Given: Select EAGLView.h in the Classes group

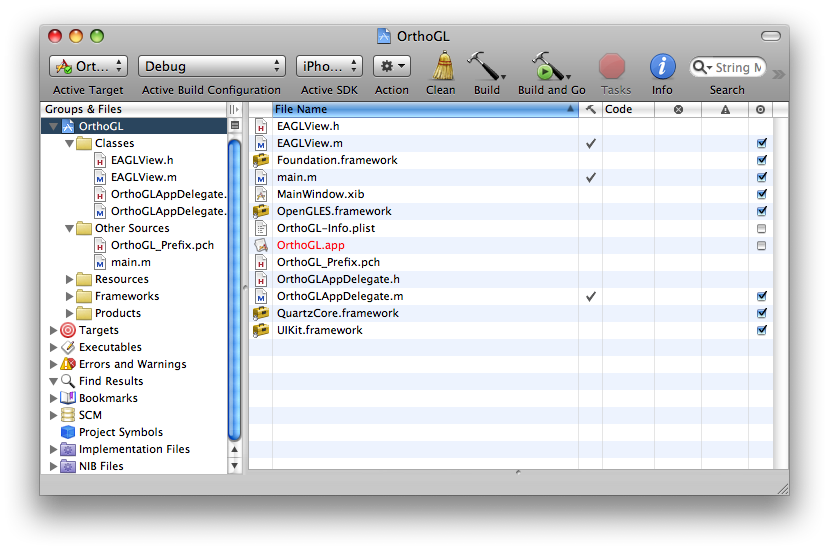Looking at the screenshot, I should [142, 160].
